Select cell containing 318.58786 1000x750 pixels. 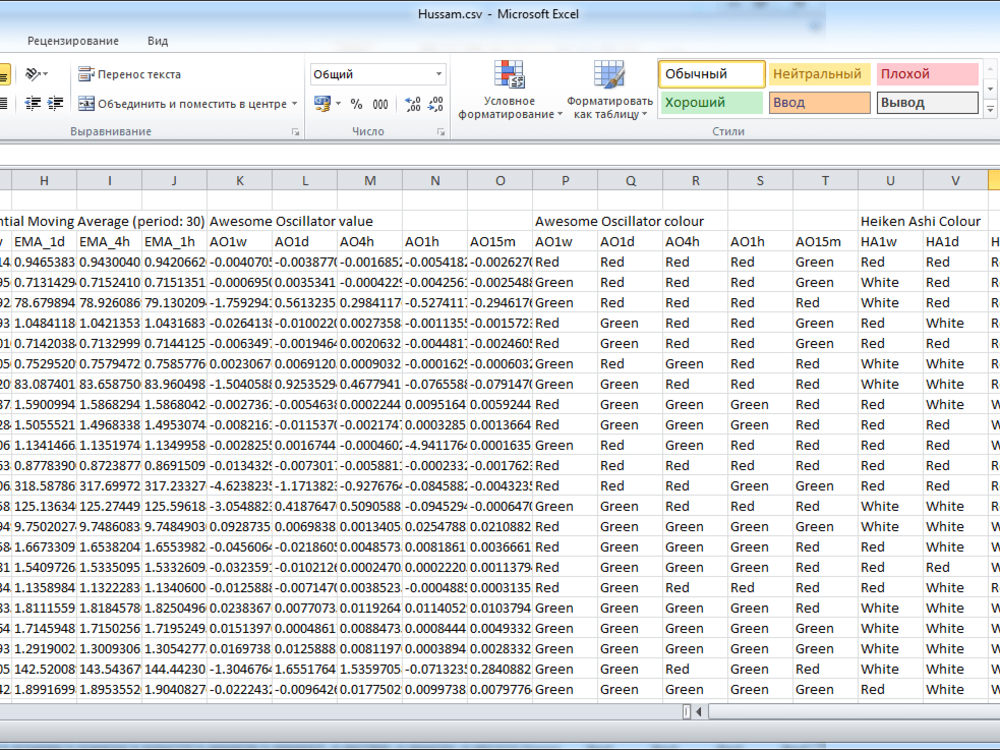(x=44, y=486)
